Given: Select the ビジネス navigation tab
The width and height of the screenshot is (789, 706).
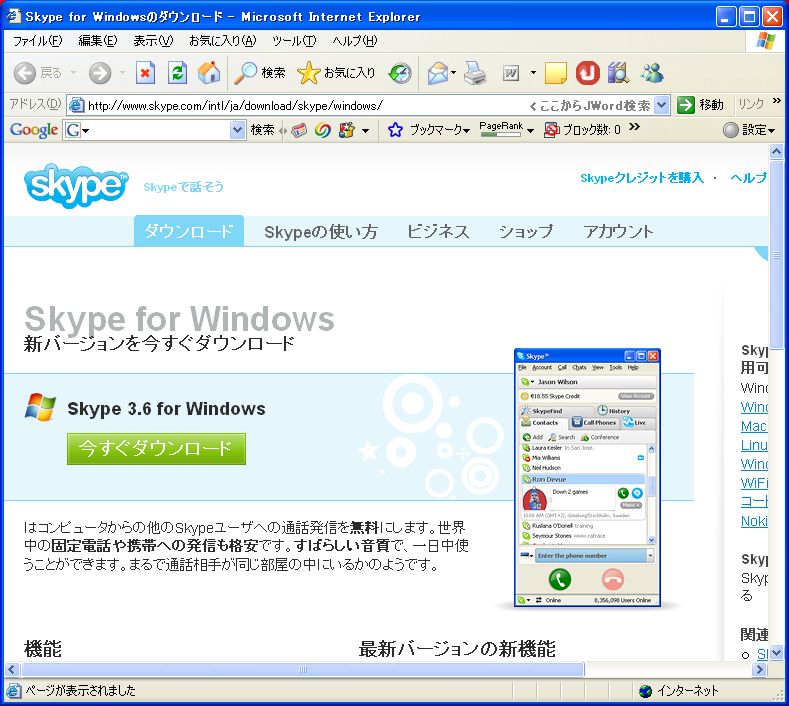Looking at the screenshot, I should click(x=437, y=232).
